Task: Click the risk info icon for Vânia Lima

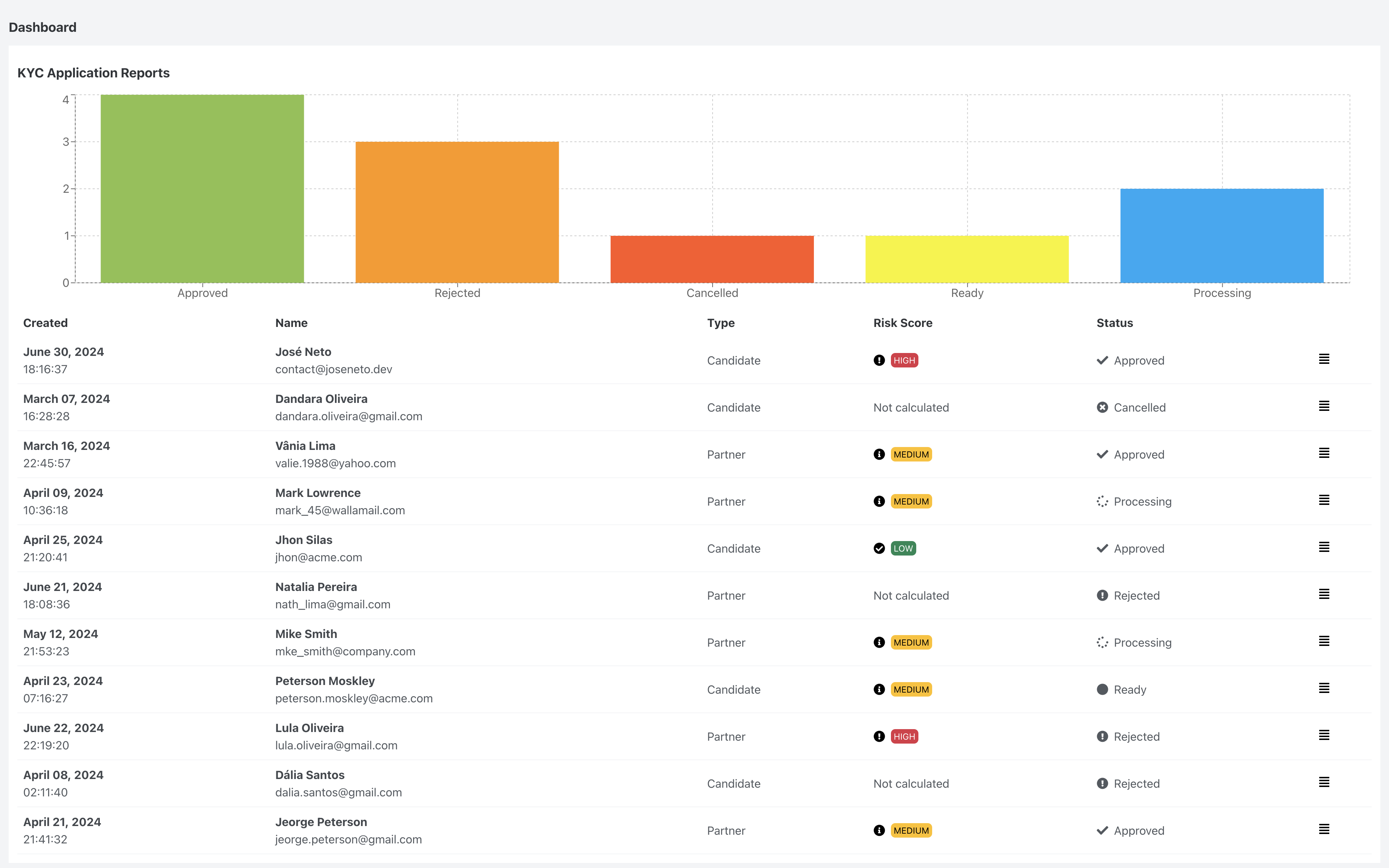Action: pyautogui.click(x=879, y=455)
